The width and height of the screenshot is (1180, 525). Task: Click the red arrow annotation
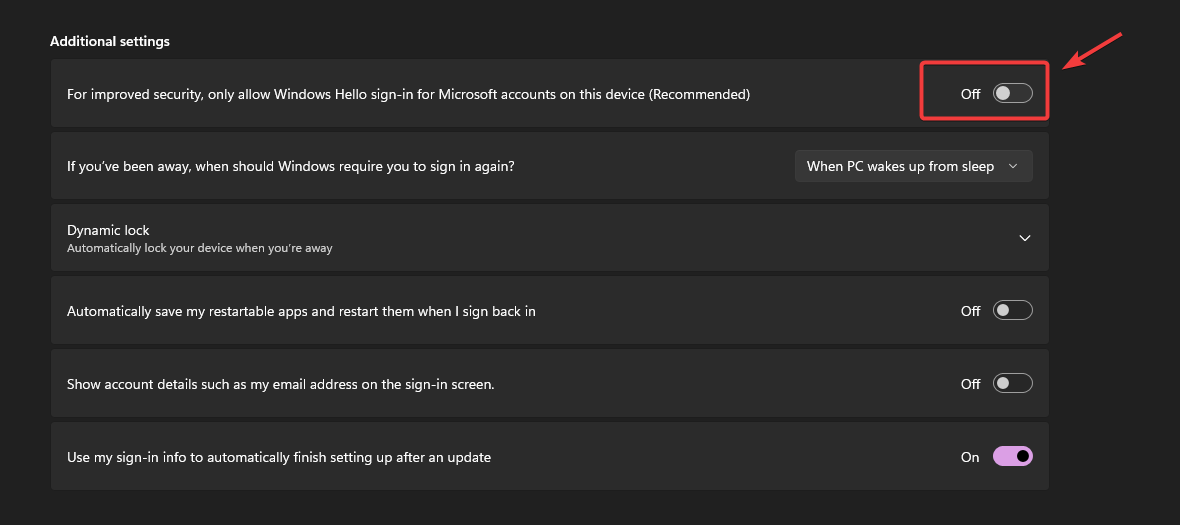pos(1093,52)
